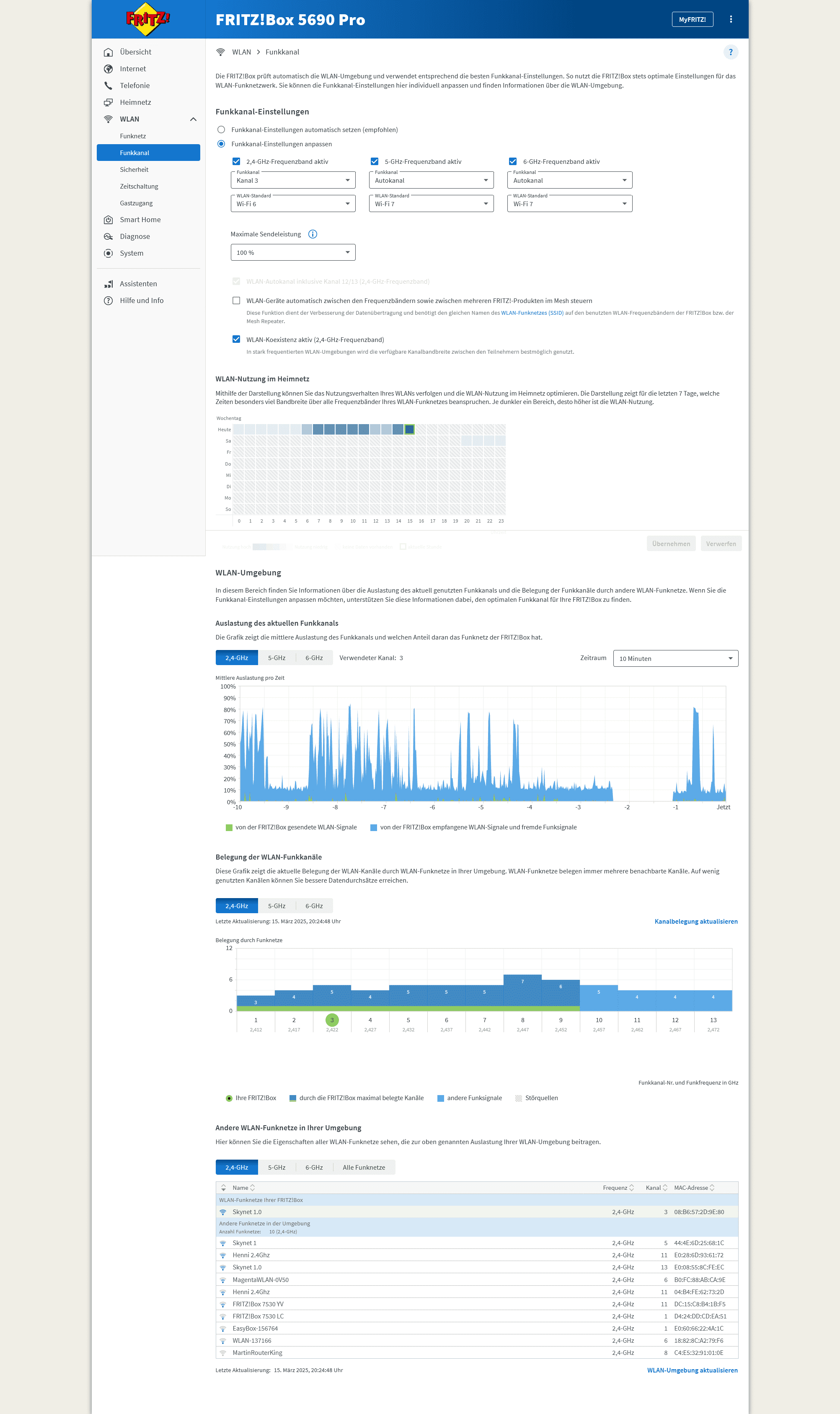Open the Sicherheit submenu item
The width and height of the screenshot is (840, 1414).
click(134, 170)
